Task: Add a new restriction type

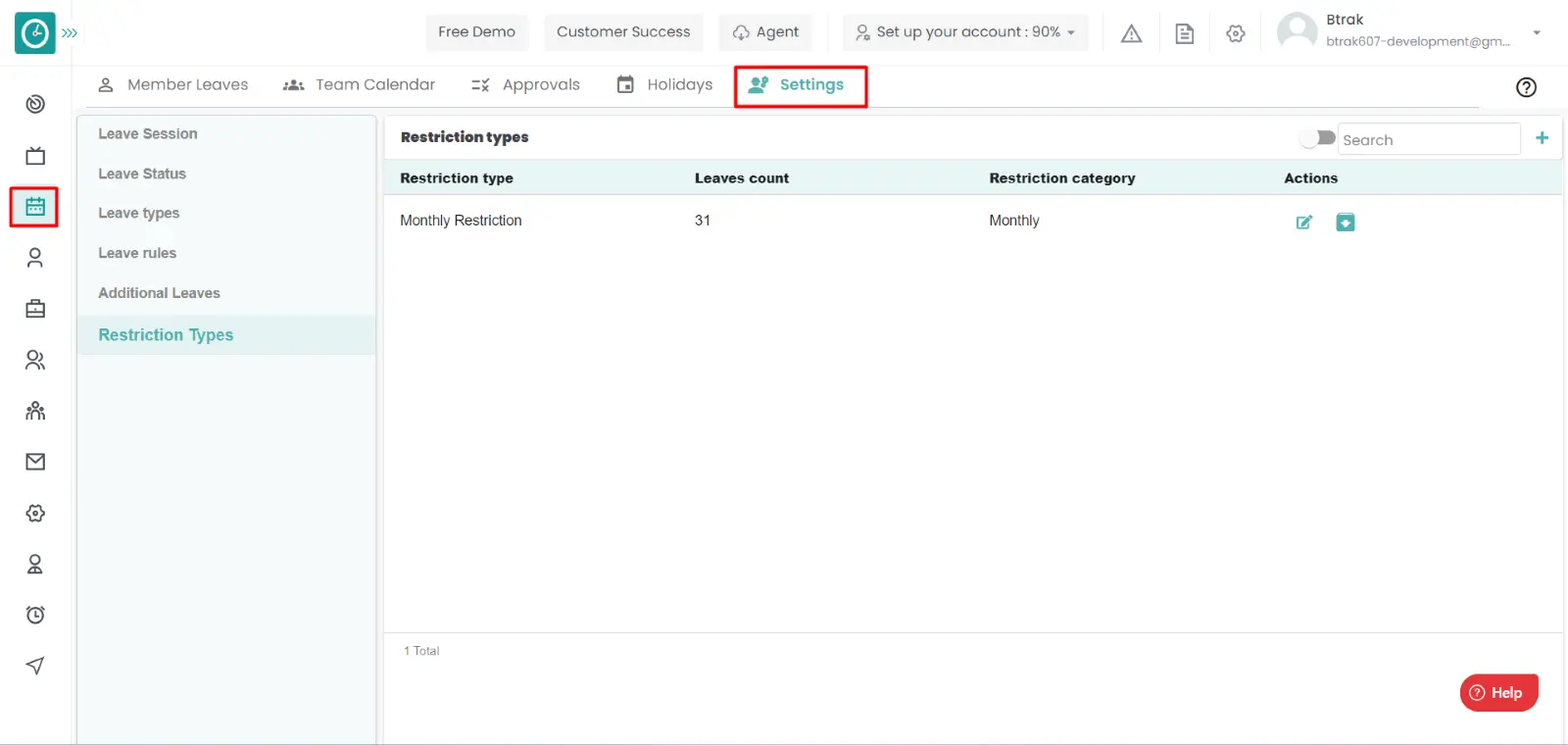Action: coord(1542,138)
